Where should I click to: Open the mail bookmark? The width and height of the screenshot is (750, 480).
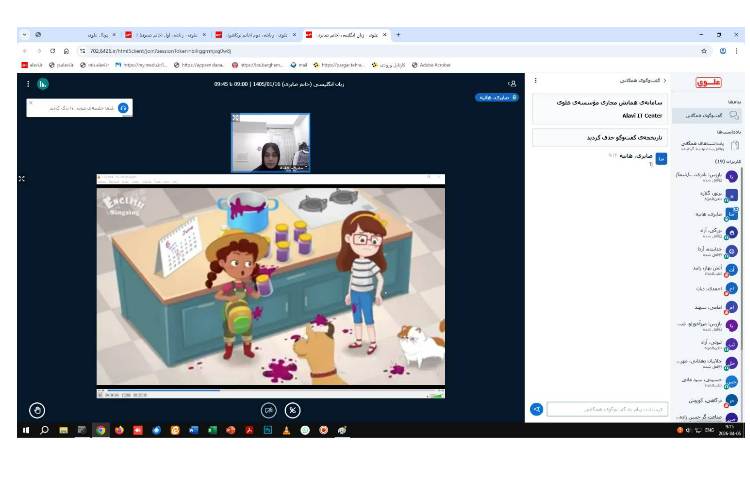click(x=299, y=65)
